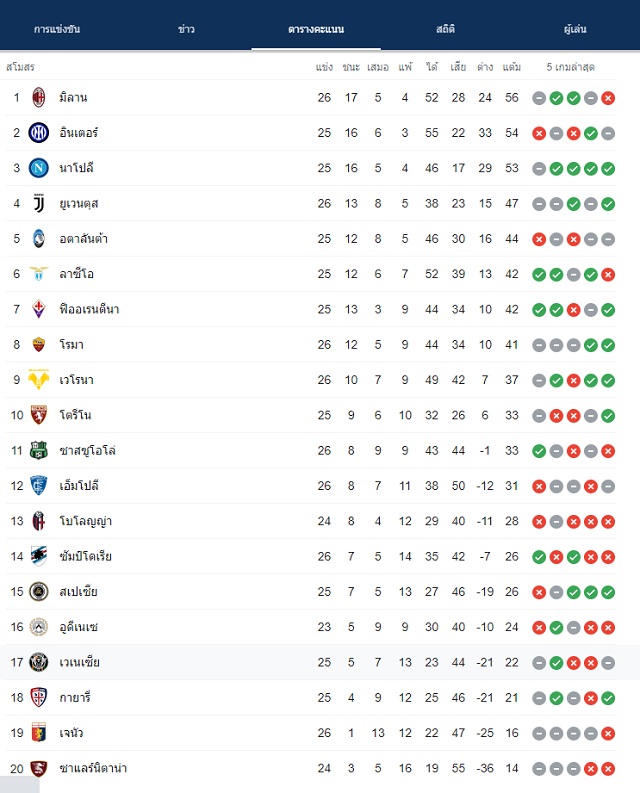
Task: Select the highlighted เวเนเซีย row
Action: [309, 662]
